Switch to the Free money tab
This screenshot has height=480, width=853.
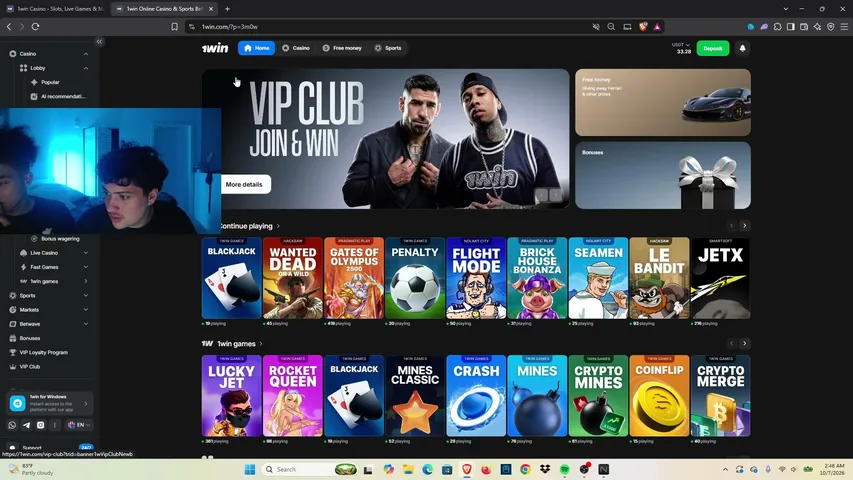tap(342, 48)
